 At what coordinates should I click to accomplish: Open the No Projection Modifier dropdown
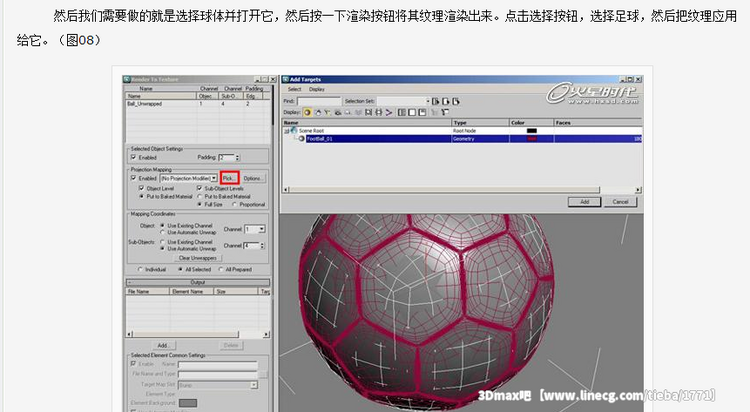pyautogui.click(x=213, y=178)
